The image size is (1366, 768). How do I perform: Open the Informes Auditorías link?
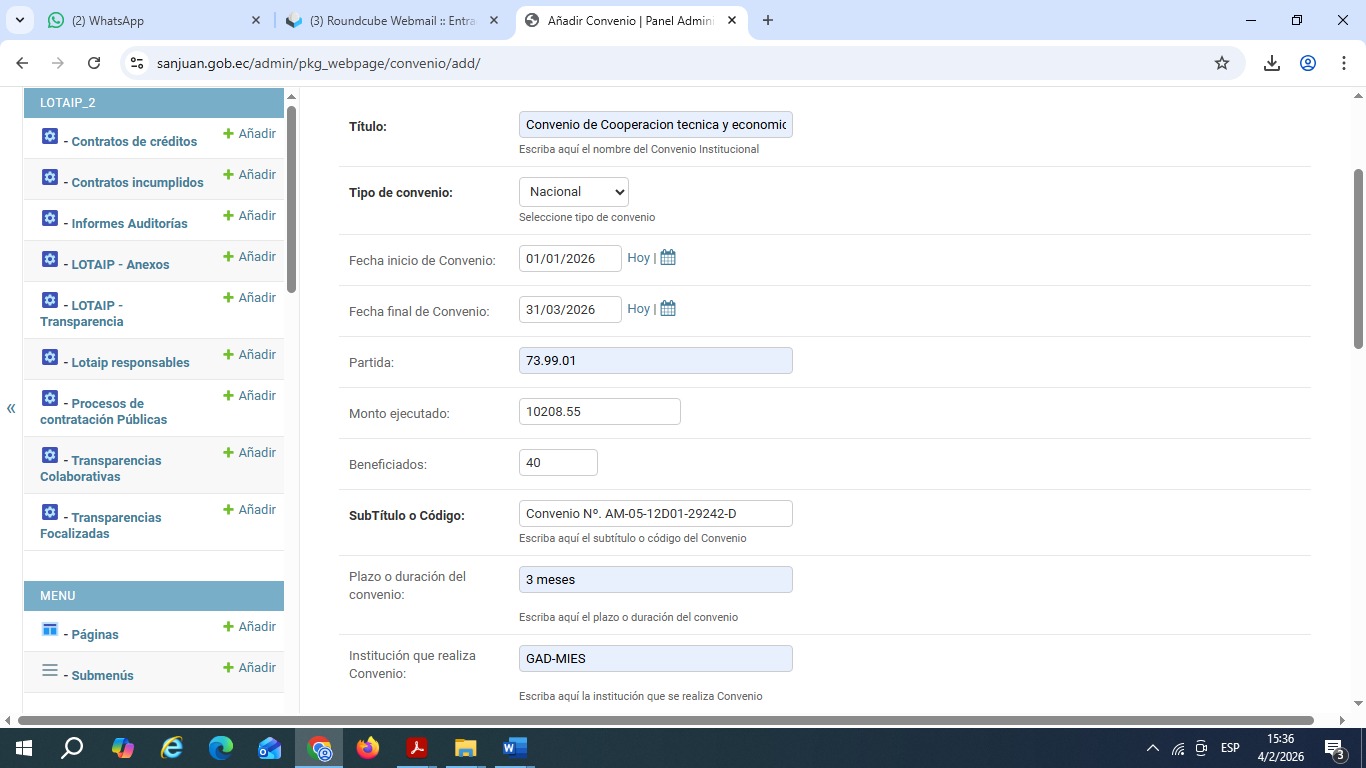click(129, 224)
